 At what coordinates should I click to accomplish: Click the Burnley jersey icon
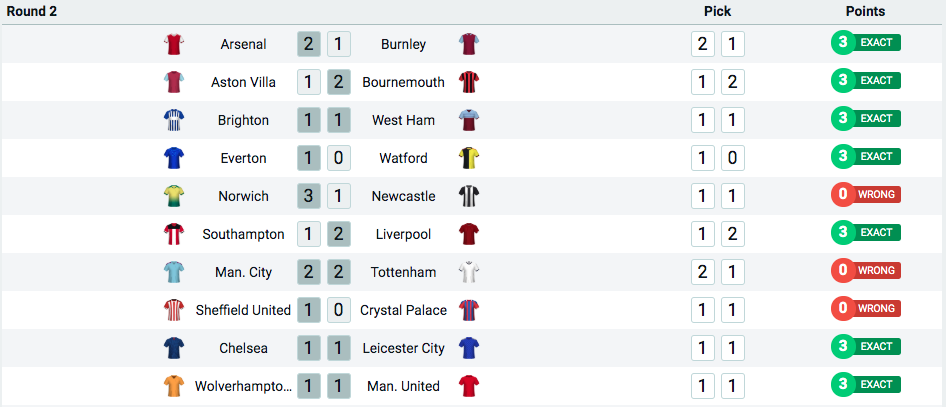468,44
